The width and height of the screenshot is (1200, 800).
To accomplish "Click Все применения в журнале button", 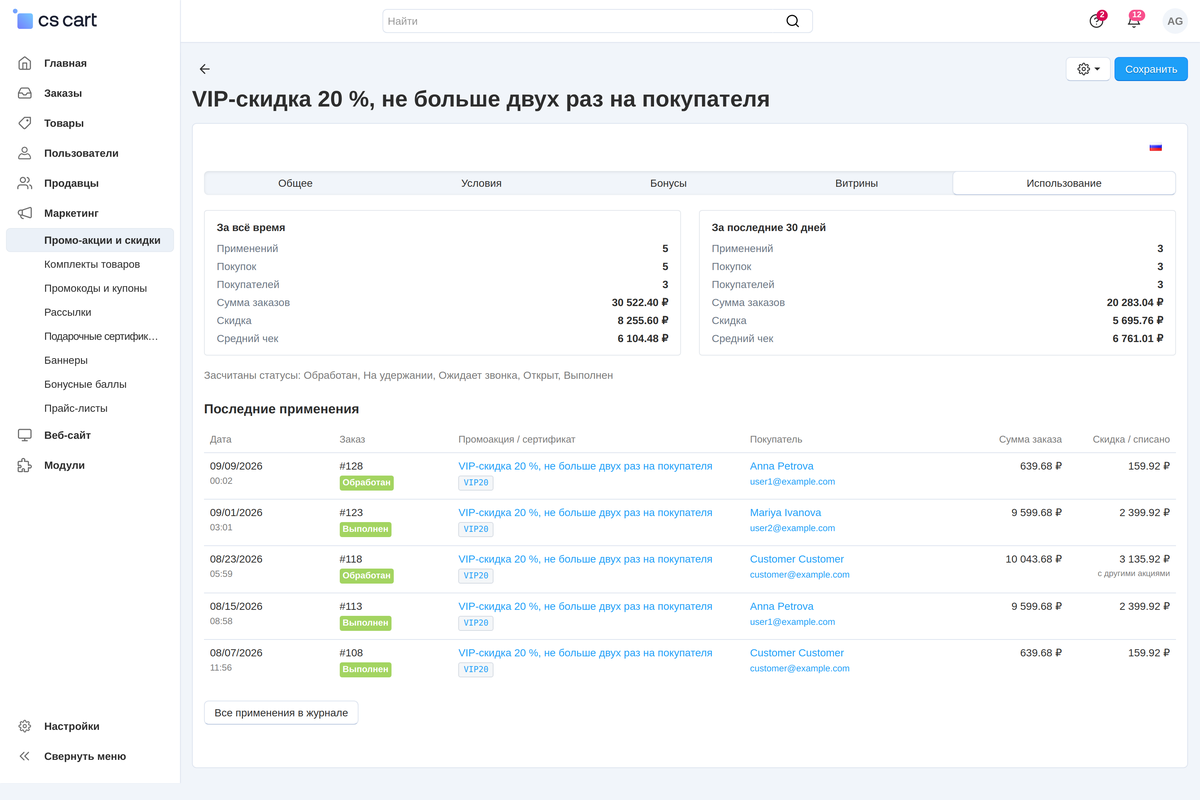I will coord(281,713).
